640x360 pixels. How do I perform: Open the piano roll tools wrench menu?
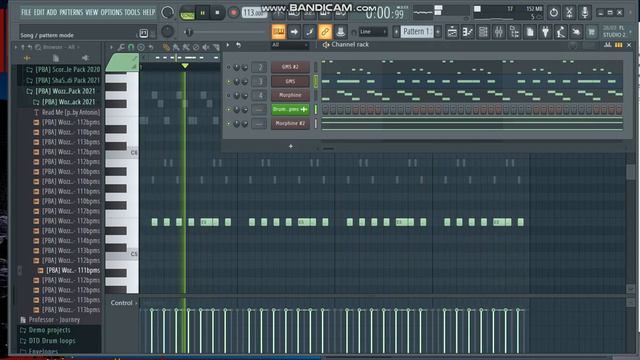[121, 47]
